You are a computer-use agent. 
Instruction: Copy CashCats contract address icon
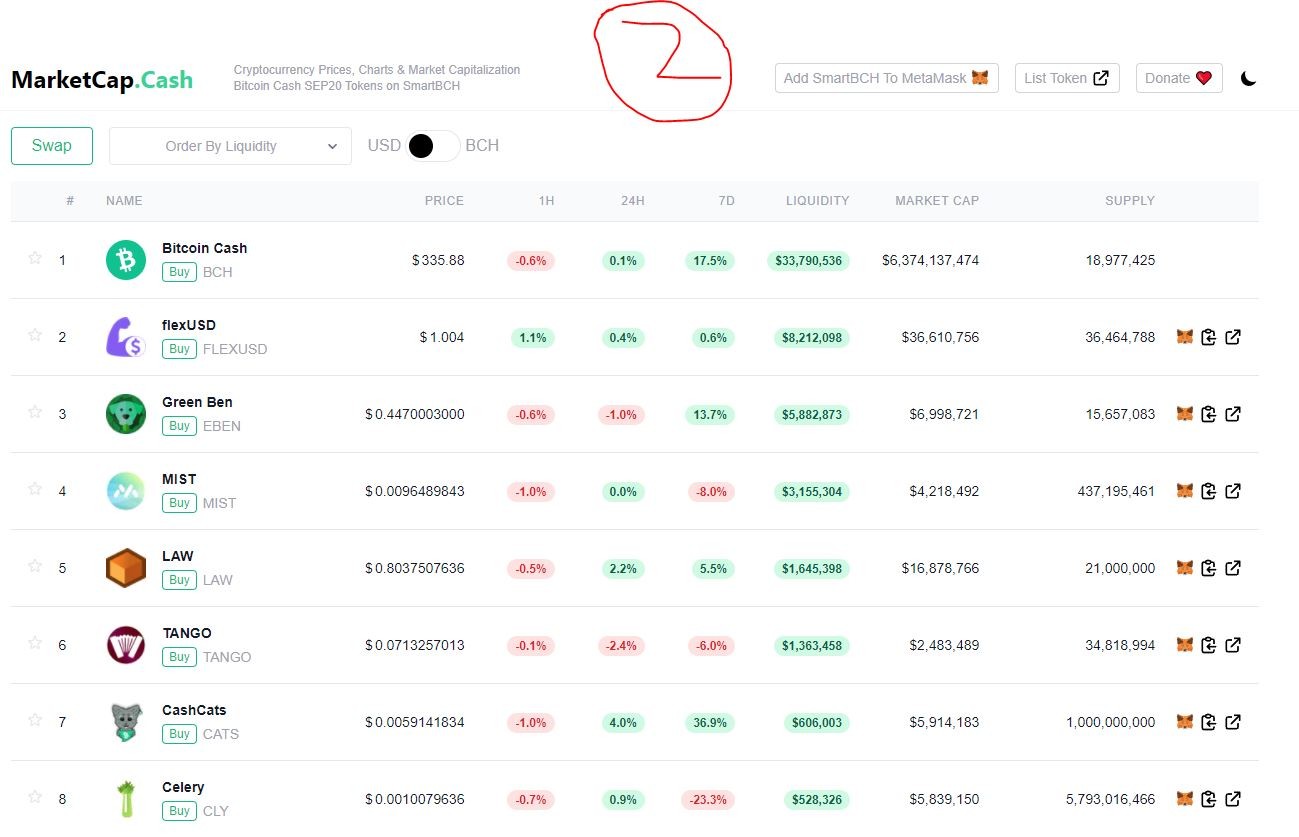(1209, 722)
